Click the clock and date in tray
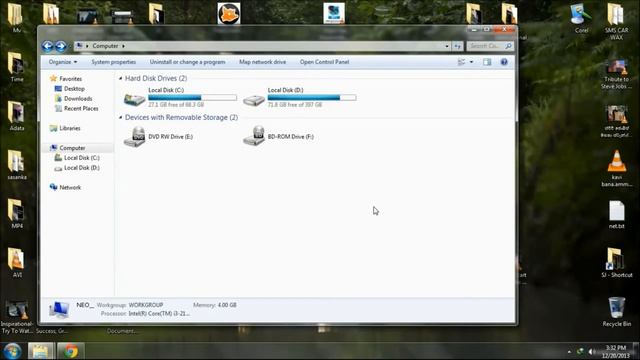Screen dimensions: 640x360 pos(616,351)
